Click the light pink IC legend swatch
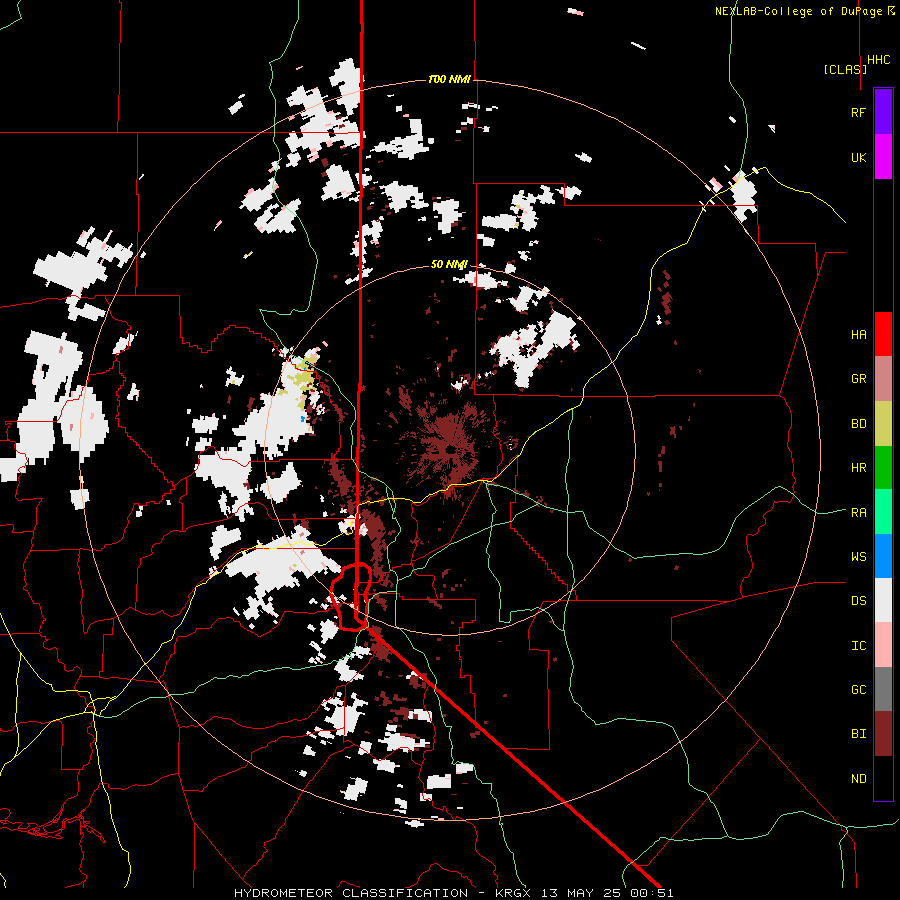This screenshot has height=900, width=900. pos(883,645)
